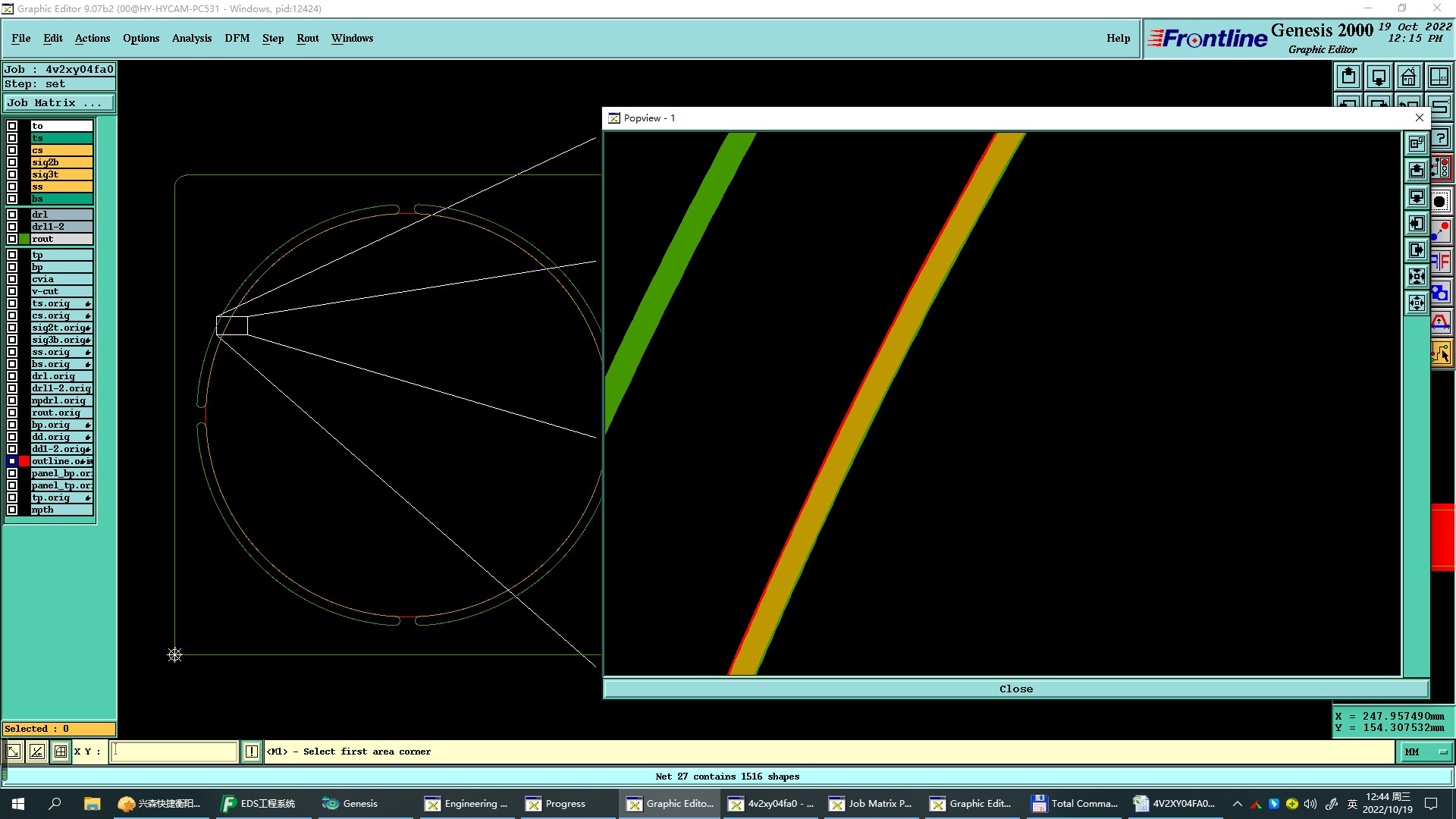Viewport: 1456px width, 819px height.
Task: Open the Windows menu
Action: (353, 38)
